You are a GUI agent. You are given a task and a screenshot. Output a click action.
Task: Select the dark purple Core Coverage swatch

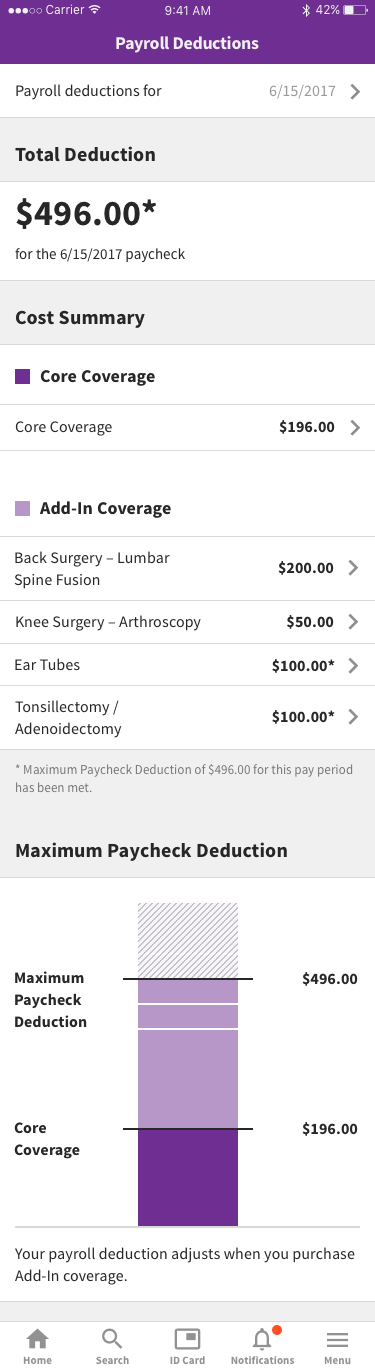[x=22, y=377]
